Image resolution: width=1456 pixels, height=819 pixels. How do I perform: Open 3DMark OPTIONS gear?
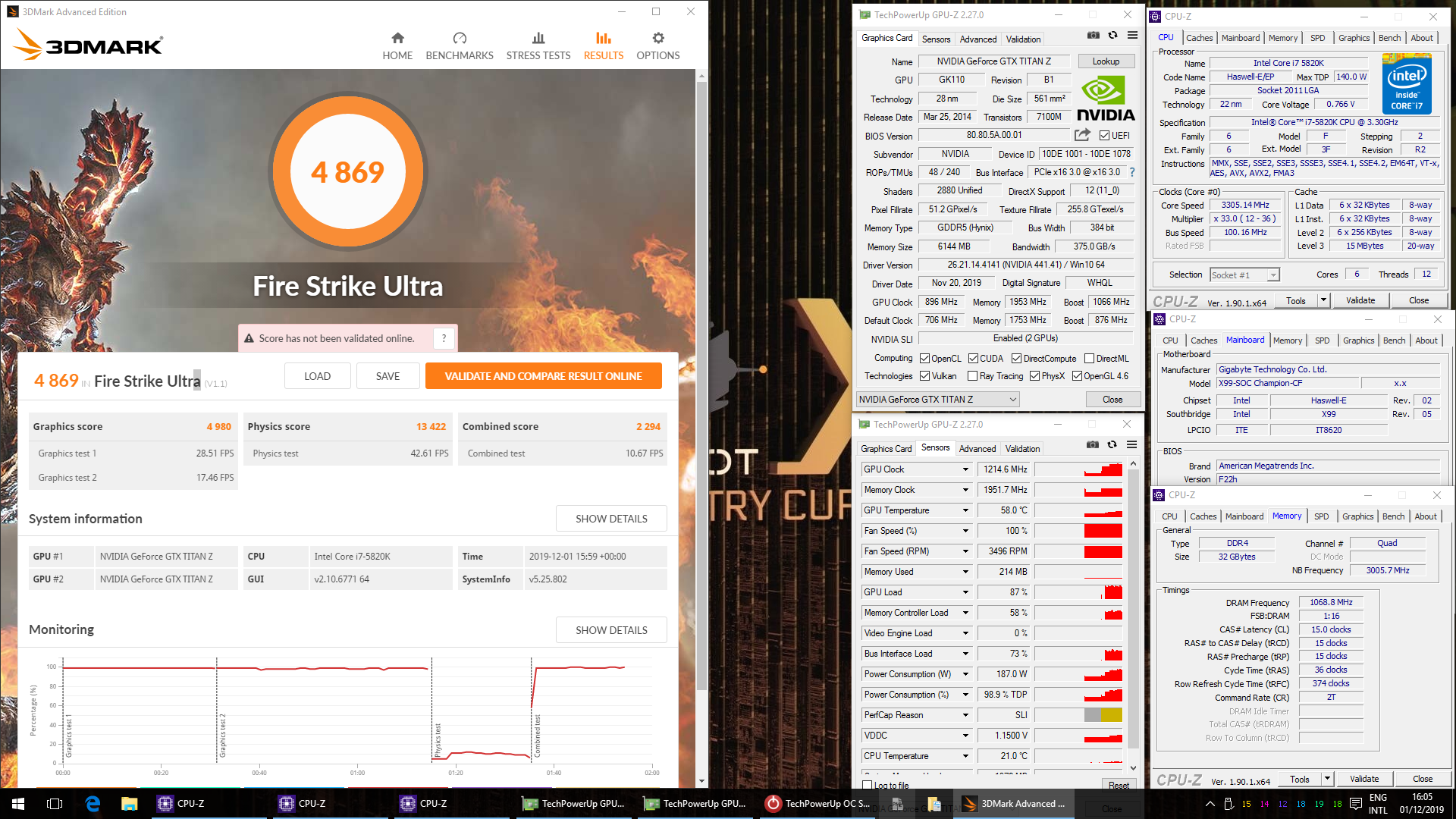tap(658, 46)
